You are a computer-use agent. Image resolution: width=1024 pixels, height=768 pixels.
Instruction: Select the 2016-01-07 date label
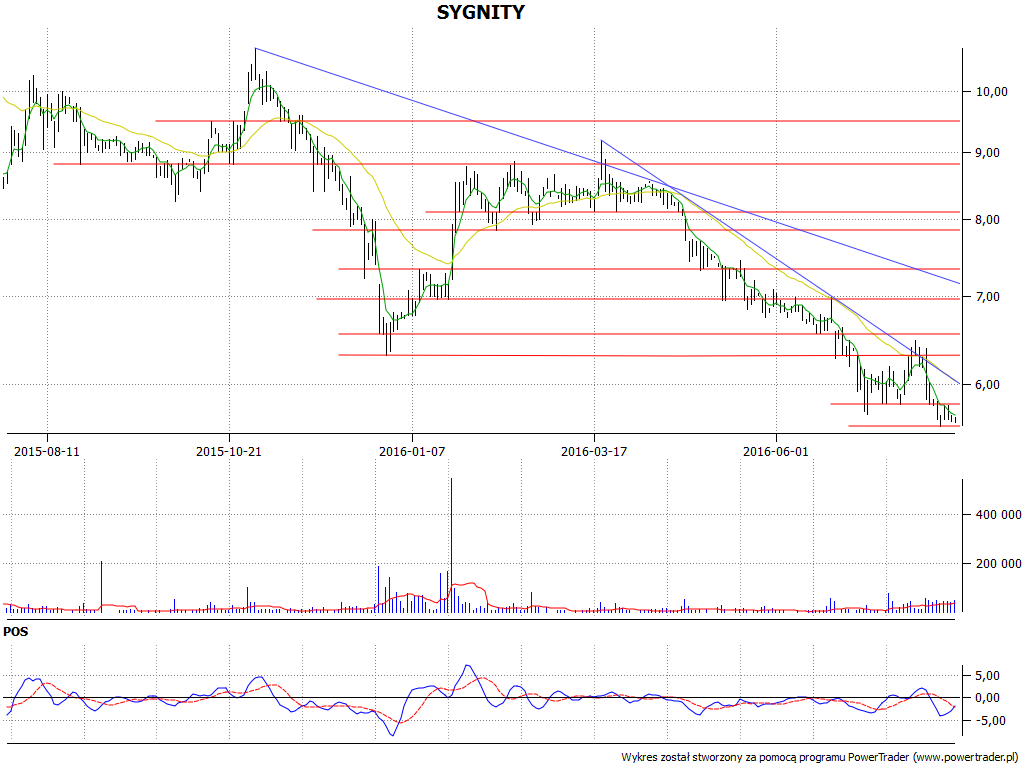point(411,451)
